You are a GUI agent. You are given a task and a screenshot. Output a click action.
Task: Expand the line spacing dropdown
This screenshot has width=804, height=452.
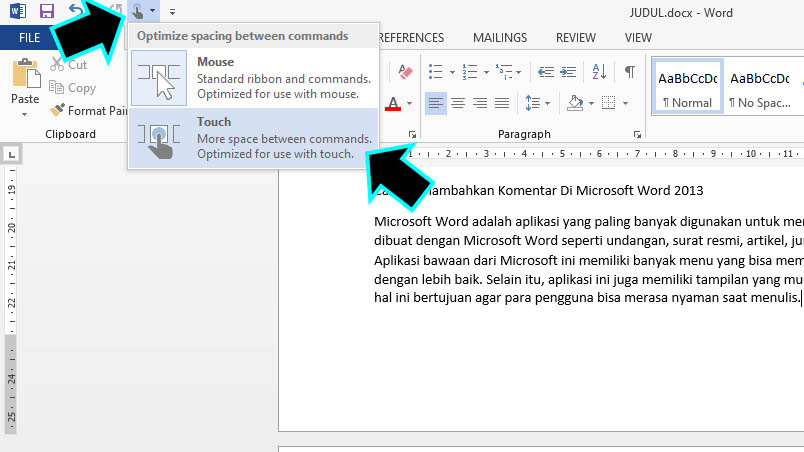547,104
